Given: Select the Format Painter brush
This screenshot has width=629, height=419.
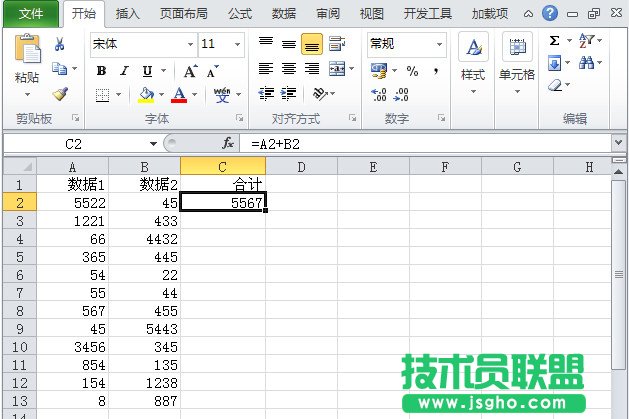Looking at the screenshot, I should 60,94.
